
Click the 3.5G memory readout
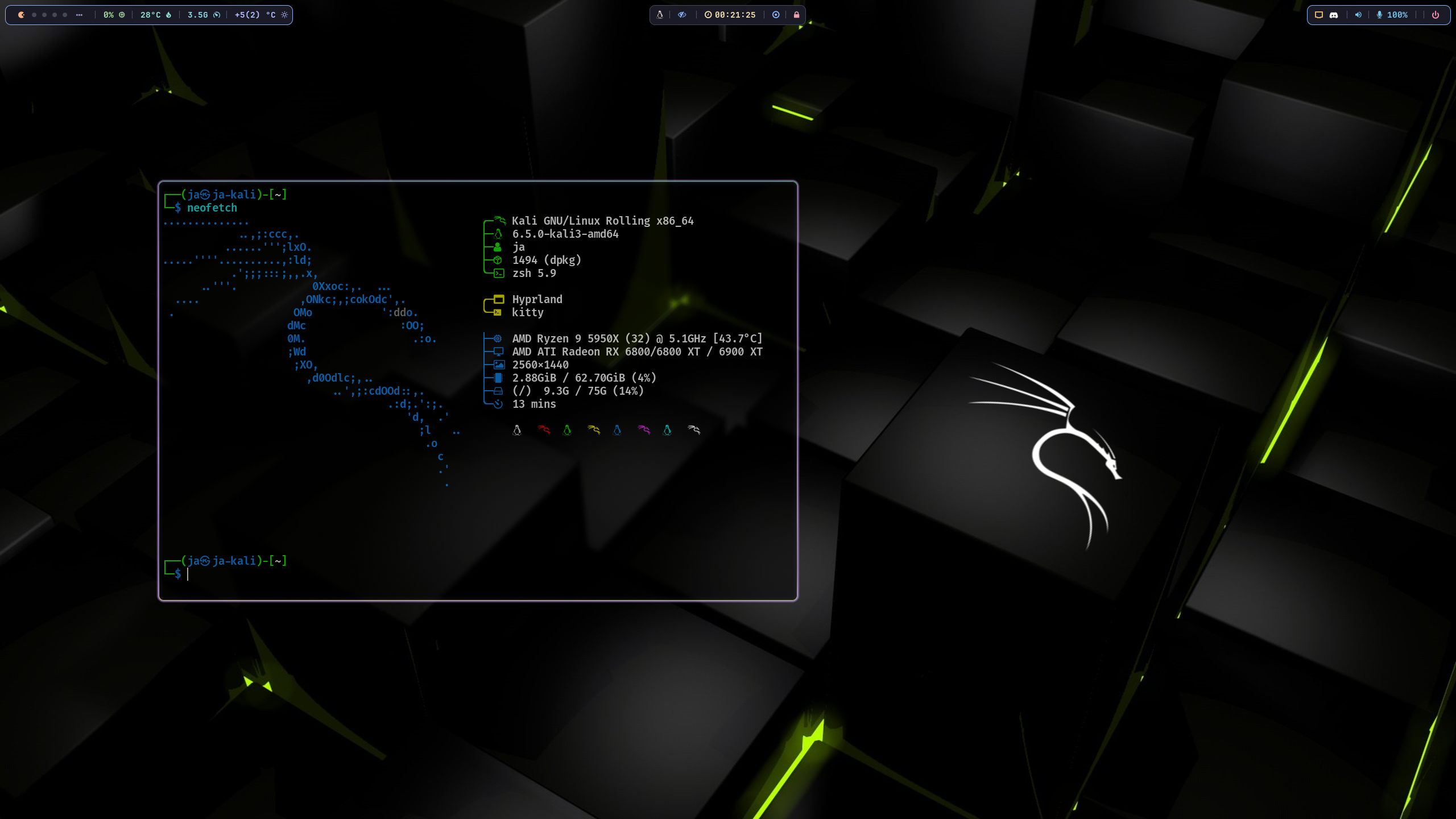198,15
